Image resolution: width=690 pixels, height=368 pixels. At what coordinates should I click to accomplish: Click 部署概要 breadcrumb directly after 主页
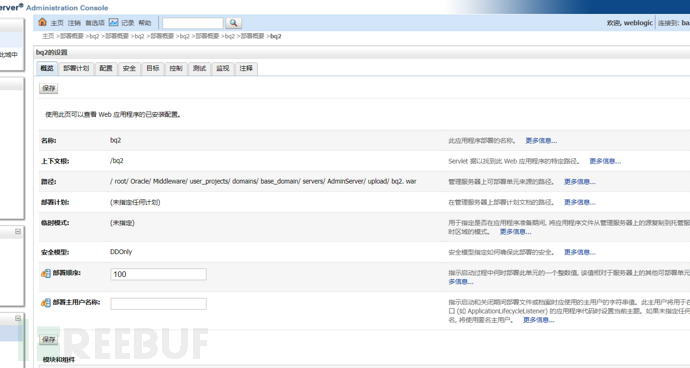click(72, 36)
